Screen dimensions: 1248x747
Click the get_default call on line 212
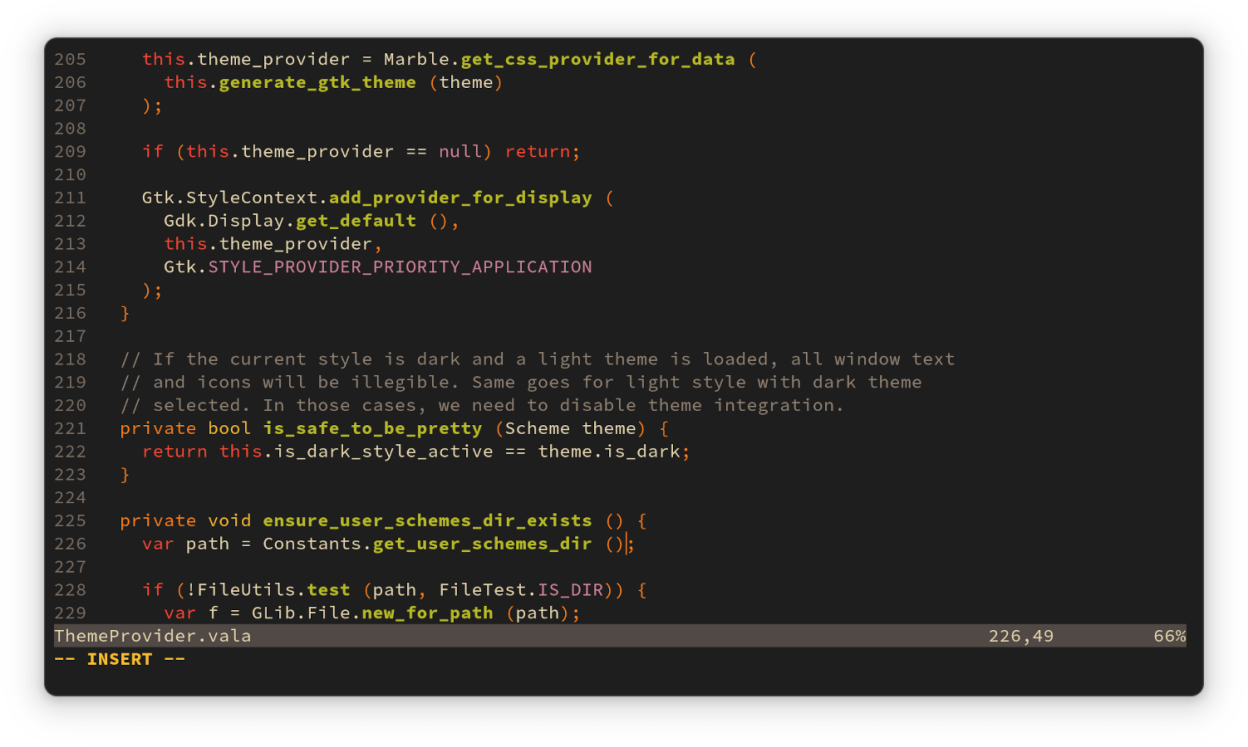tap(356, 220)
